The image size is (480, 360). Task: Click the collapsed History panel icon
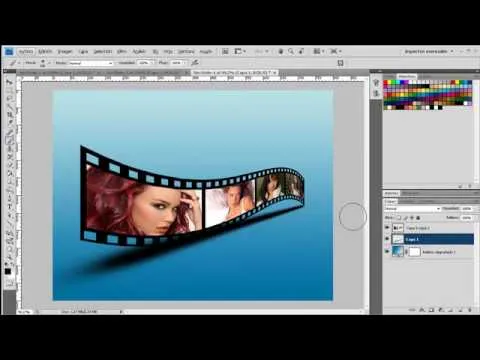pyautogui.click(x=376, y=82)
